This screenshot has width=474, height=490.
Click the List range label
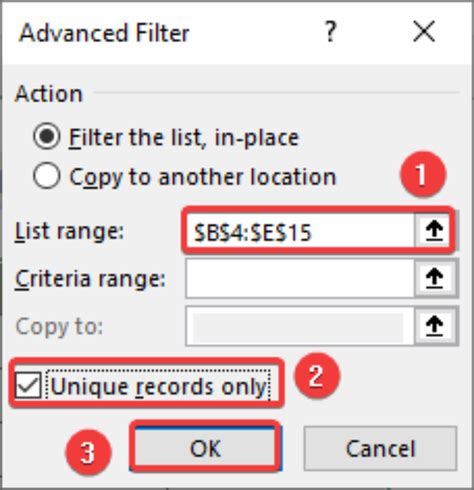(x=69, y=231)
